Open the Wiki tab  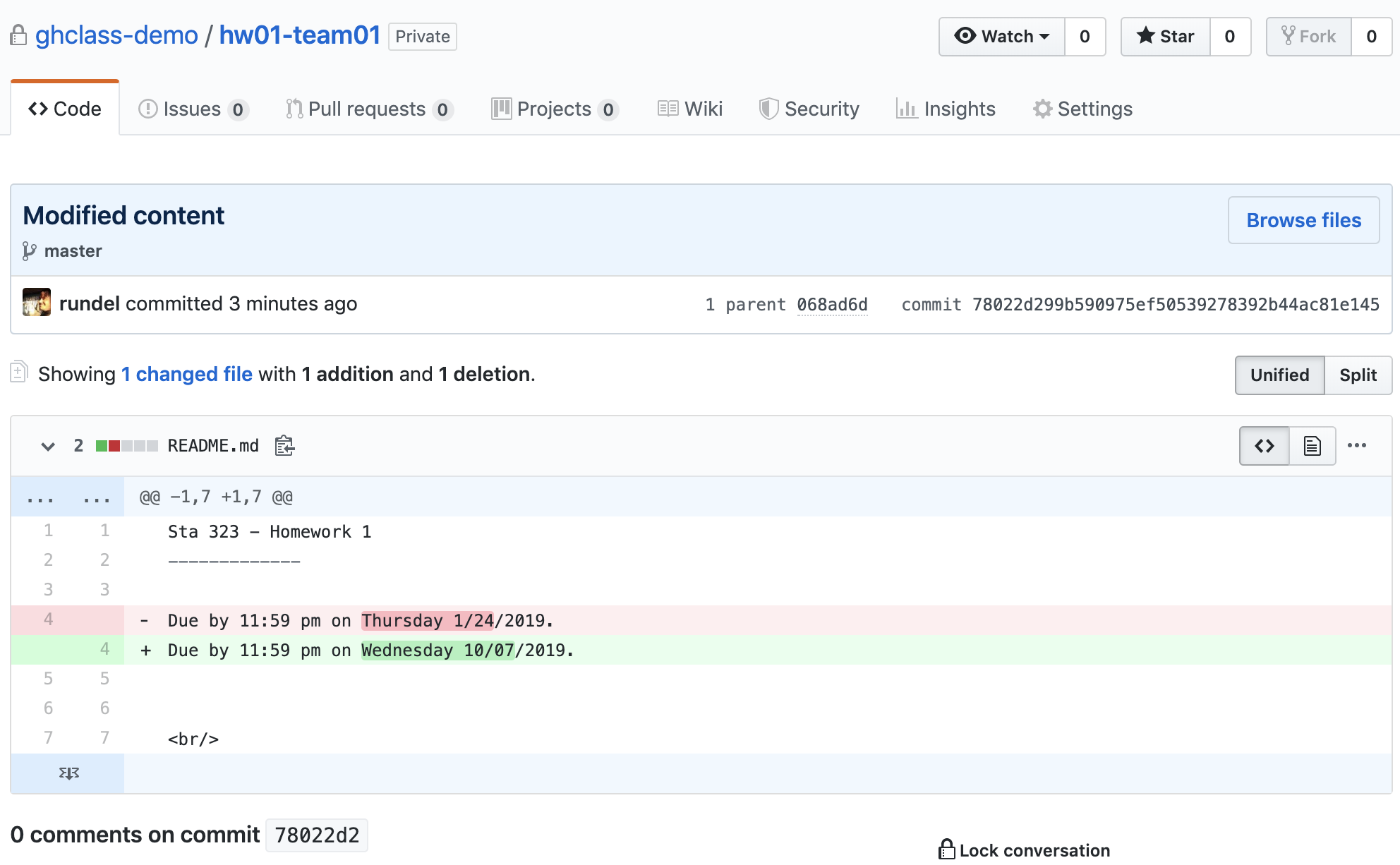690,109
